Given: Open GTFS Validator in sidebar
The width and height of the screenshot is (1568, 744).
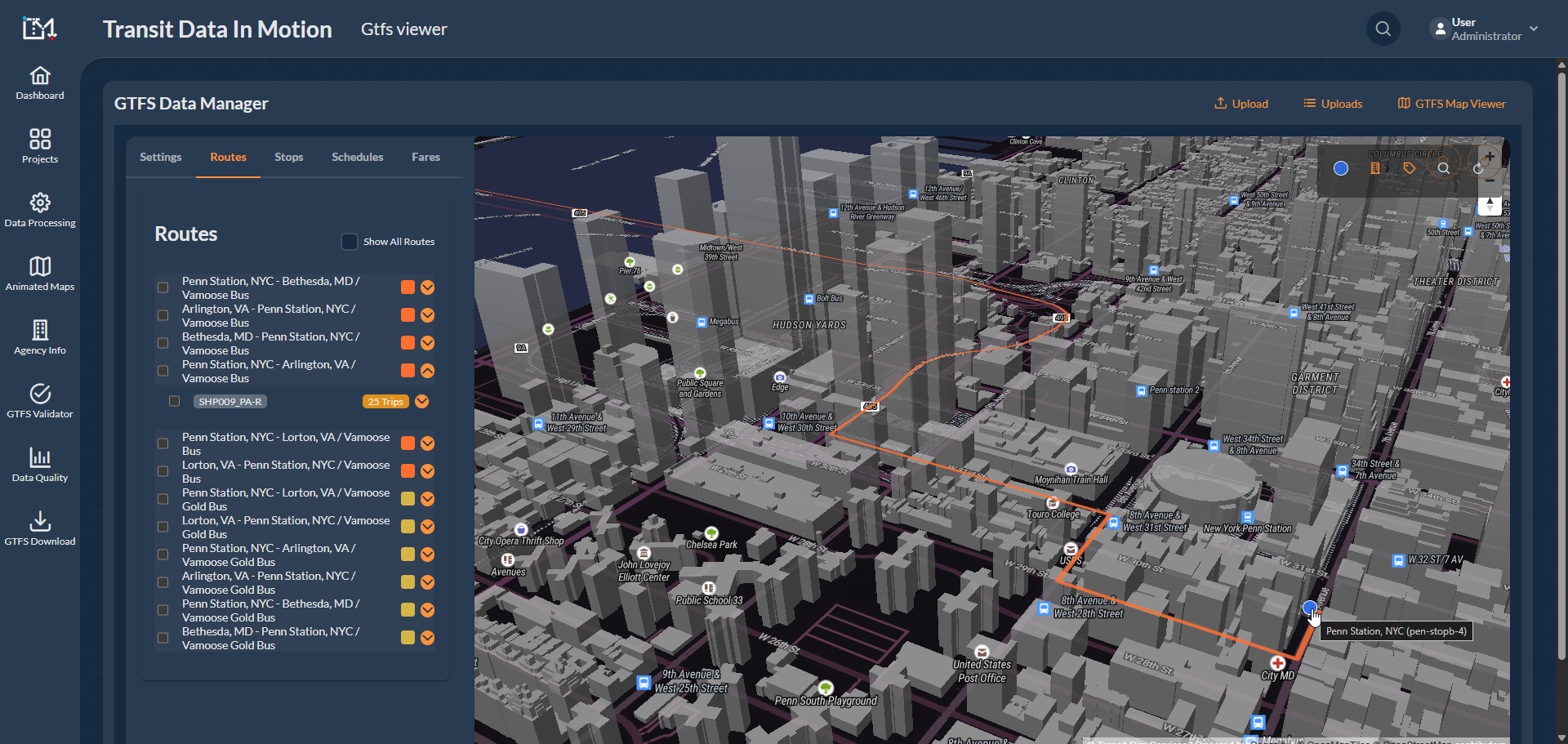Looking at the screenshot, I should 40,401.
